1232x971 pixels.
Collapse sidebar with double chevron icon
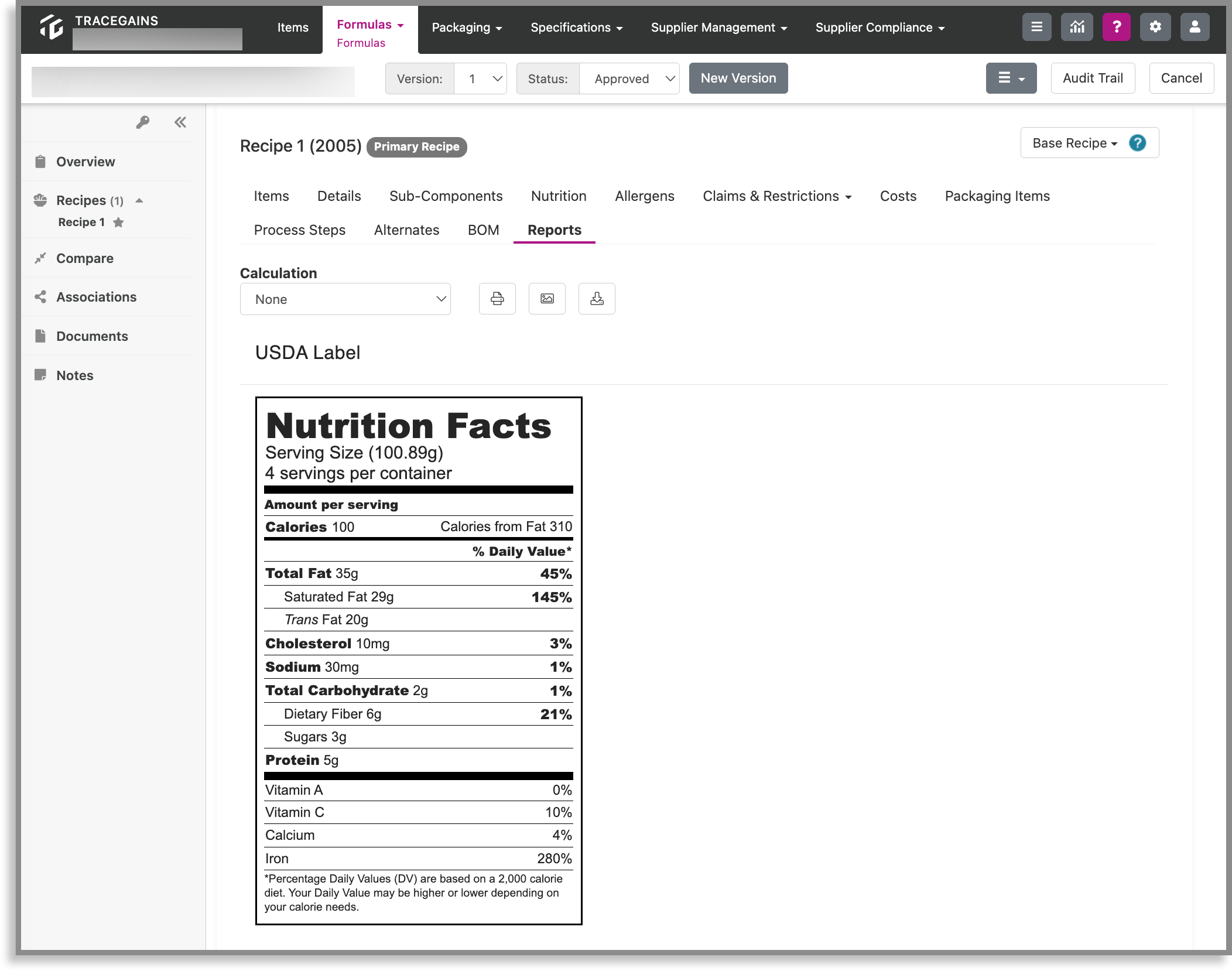click(180, 122)
